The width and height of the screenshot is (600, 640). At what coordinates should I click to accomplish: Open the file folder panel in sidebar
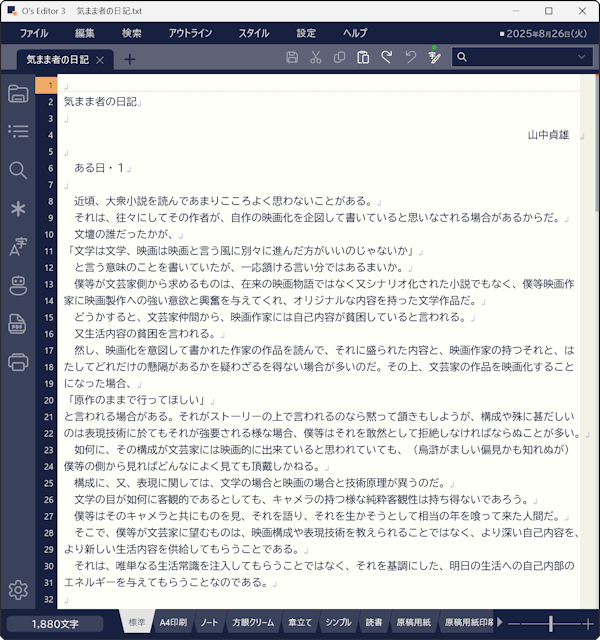point(17,94)
